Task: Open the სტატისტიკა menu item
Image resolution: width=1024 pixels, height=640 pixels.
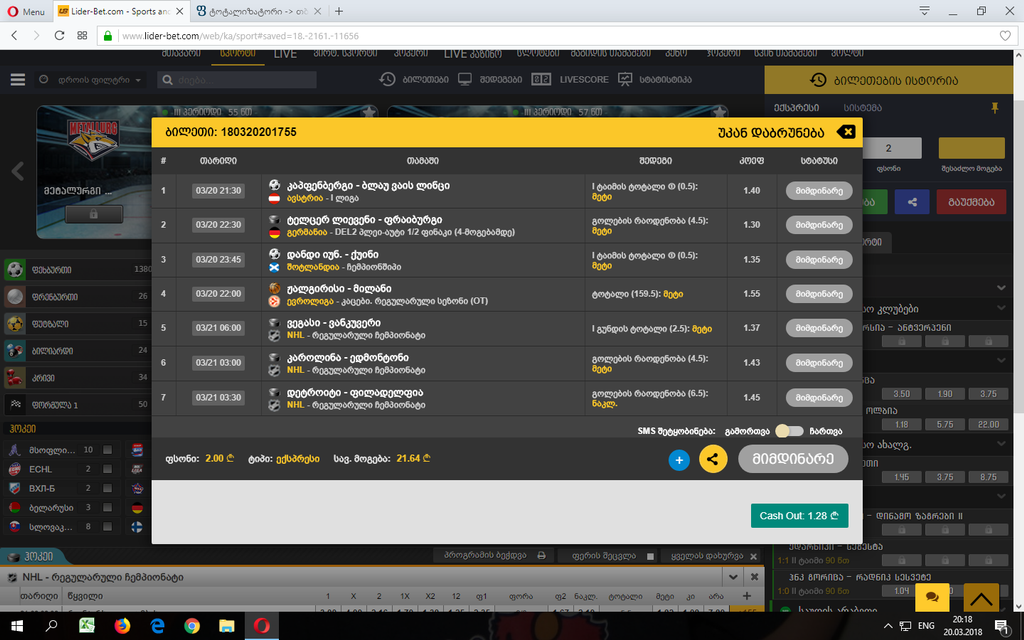Action: pyautogui.click(x=654, y=80)
